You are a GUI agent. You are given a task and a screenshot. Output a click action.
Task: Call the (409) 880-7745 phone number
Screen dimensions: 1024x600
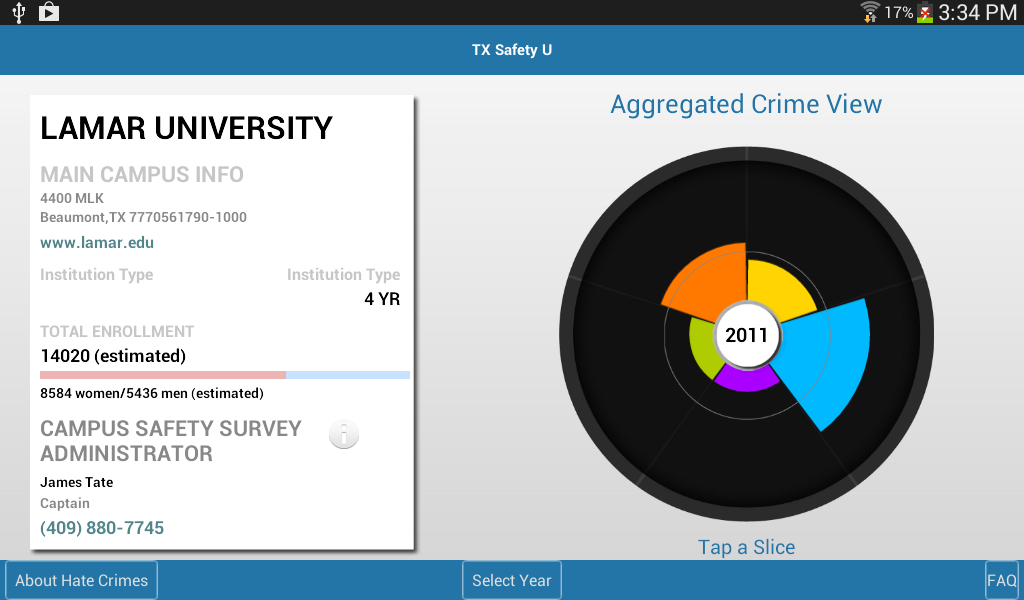102,528
